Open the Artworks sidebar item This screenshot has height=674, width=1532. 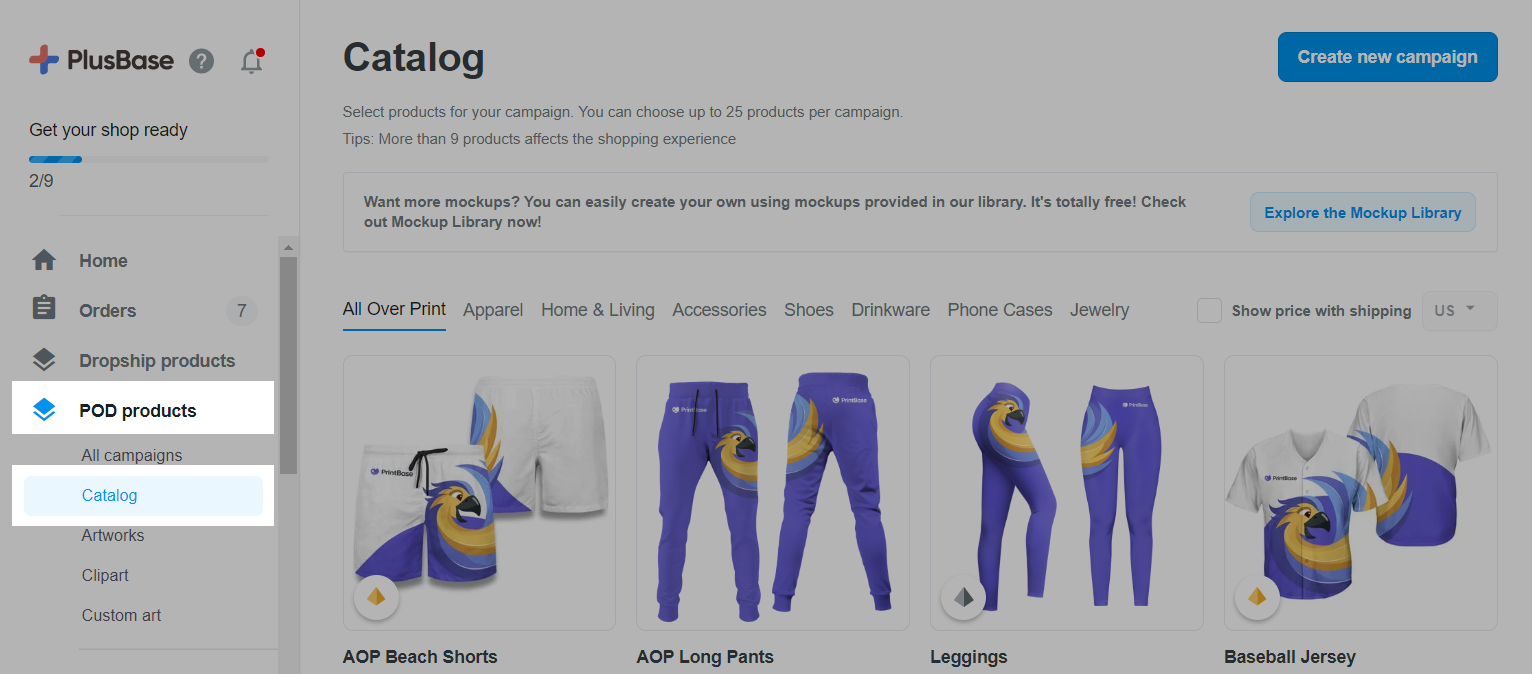[x=113, y=535]
